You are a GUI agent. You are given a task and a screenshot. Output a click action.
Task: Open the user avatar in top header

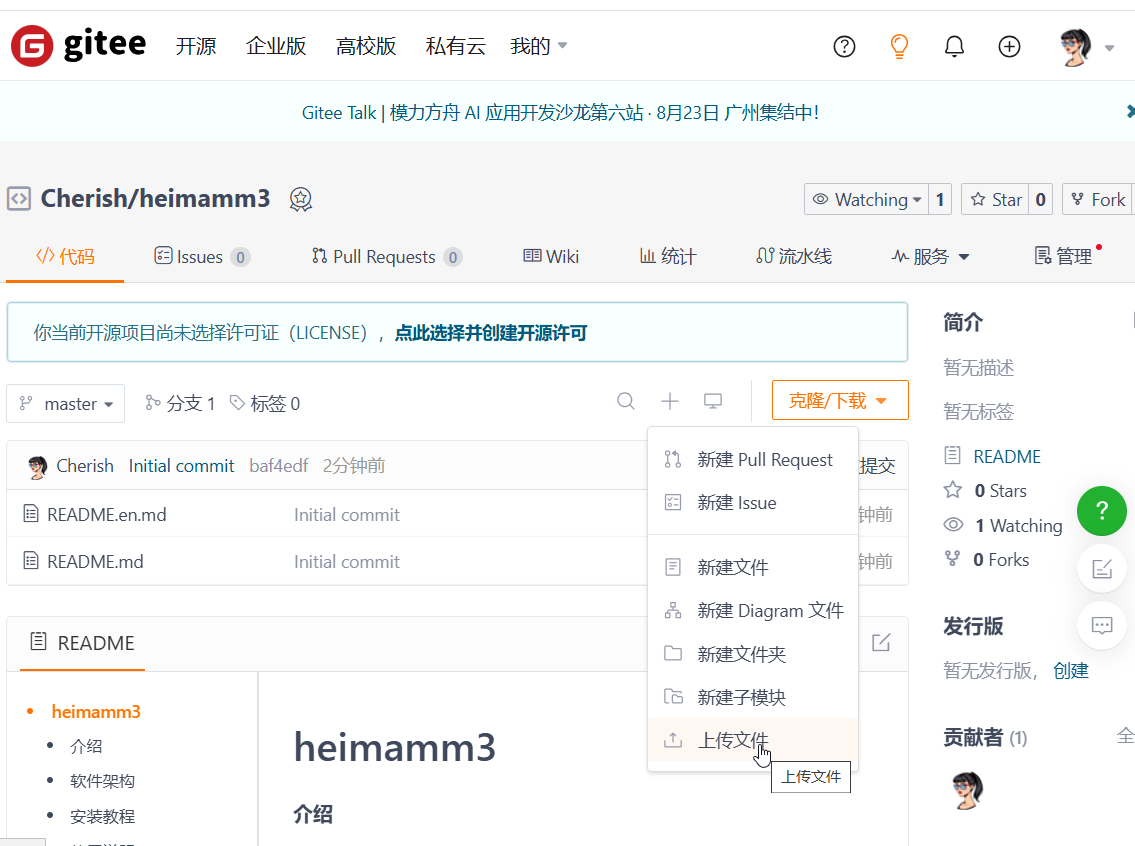[x=1075, y=48]
